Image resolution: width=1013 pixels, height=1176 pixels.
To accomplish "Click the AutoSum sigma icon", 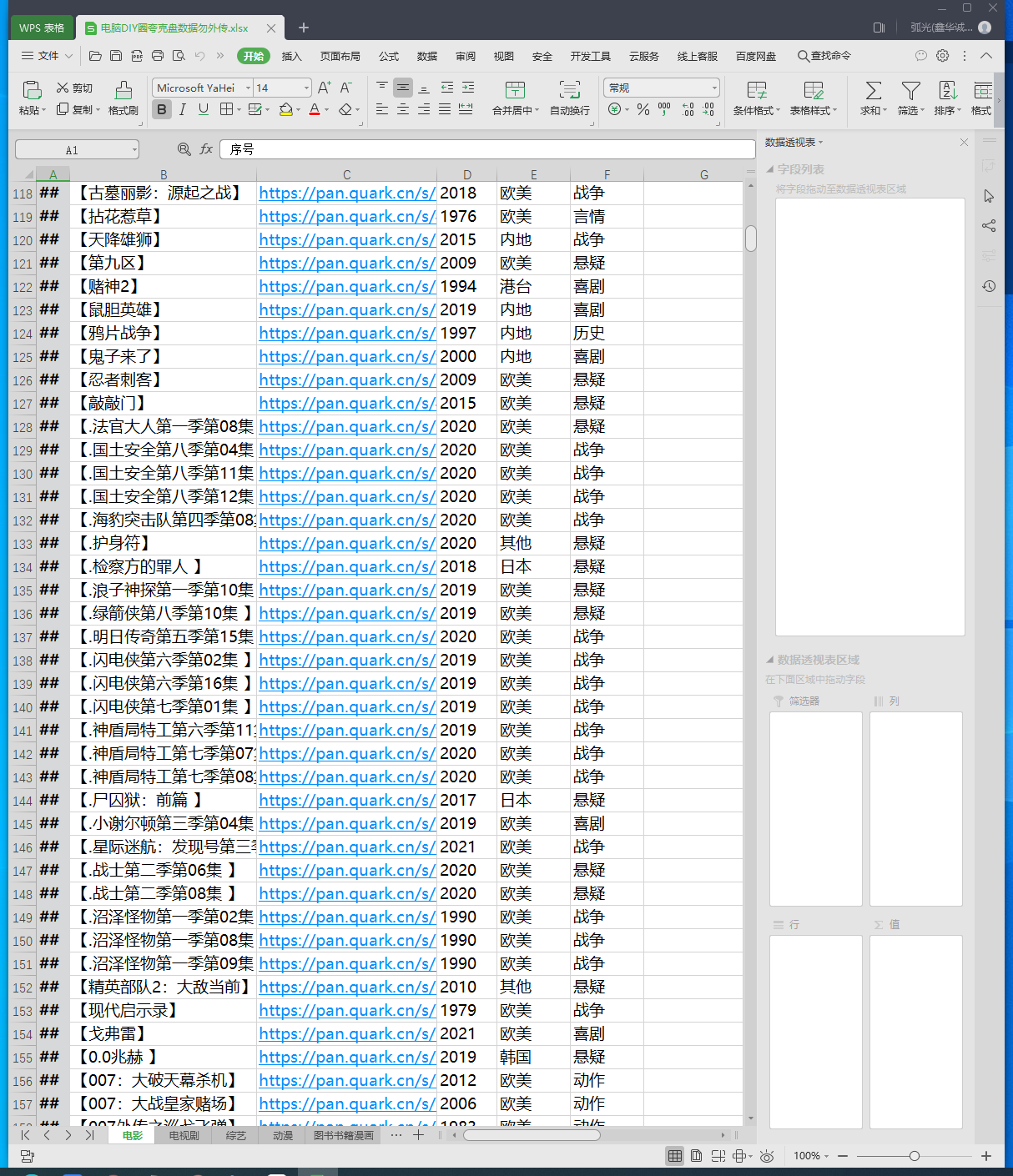I will click(873, 90).
